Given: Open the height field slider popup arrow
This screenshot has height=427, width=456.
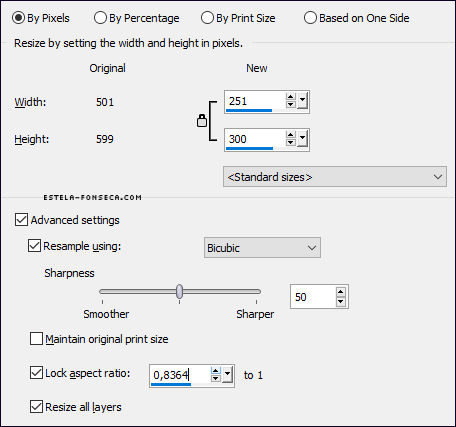Looking at the screenshot, I should click(302, 139).
